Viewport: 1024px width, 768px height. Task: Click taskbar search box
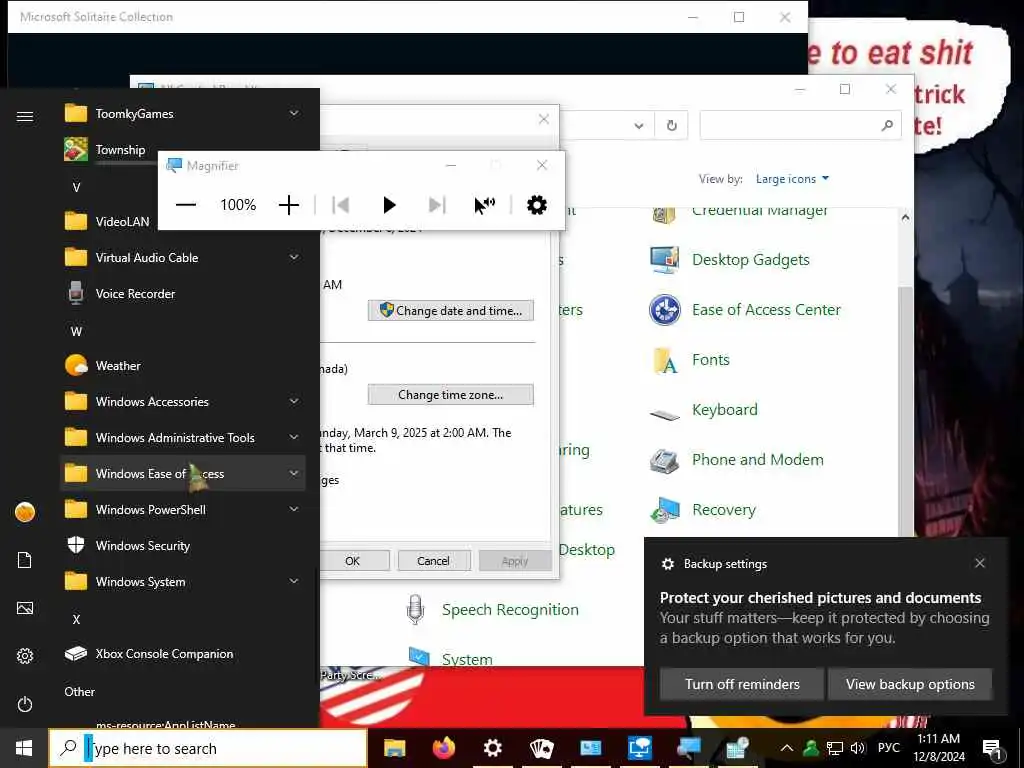[208, 748]
